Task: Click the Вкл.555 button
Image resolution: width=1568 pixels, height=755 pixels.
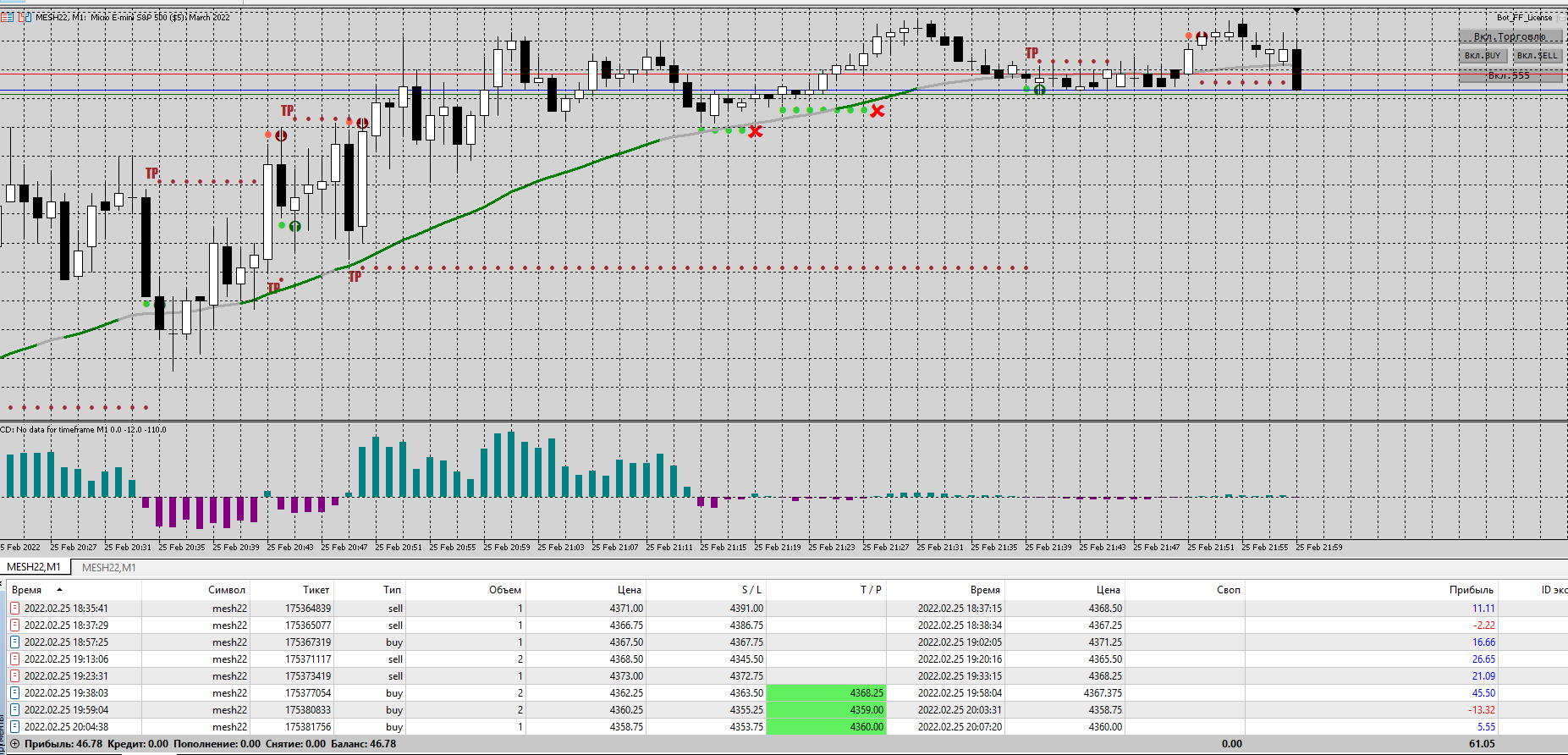Action: [x=1510, y=75]
